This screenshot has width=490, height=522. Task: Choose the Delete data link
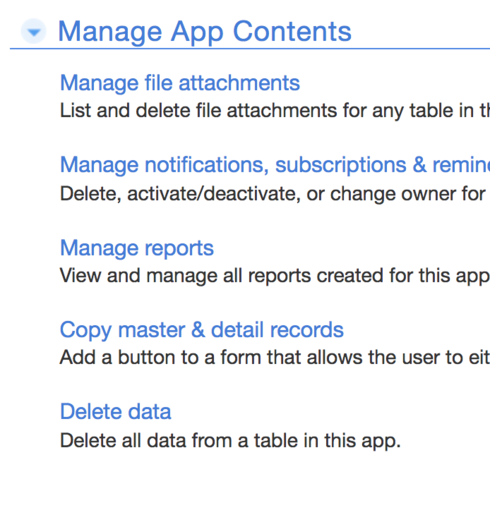[x=115, y=411]
